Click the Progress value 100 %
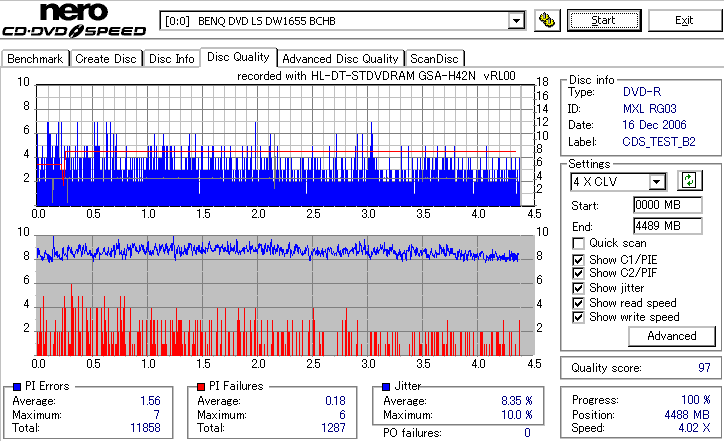 click(x=695, y=399)
